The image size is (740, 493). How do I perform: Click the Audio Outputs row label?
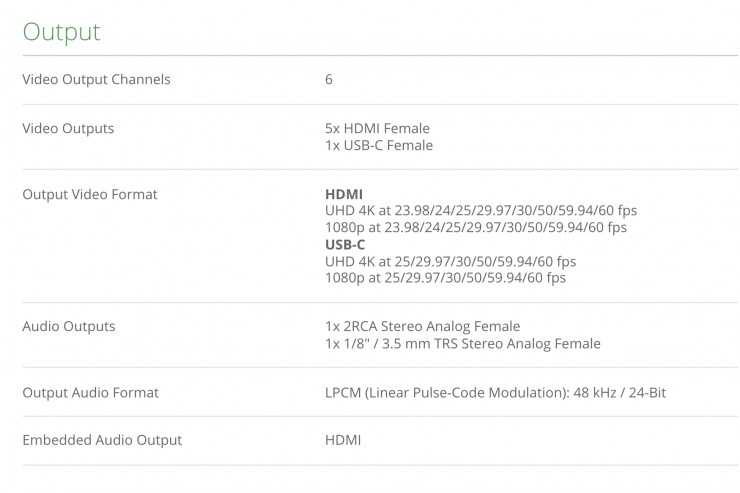(x=69, y=326)
